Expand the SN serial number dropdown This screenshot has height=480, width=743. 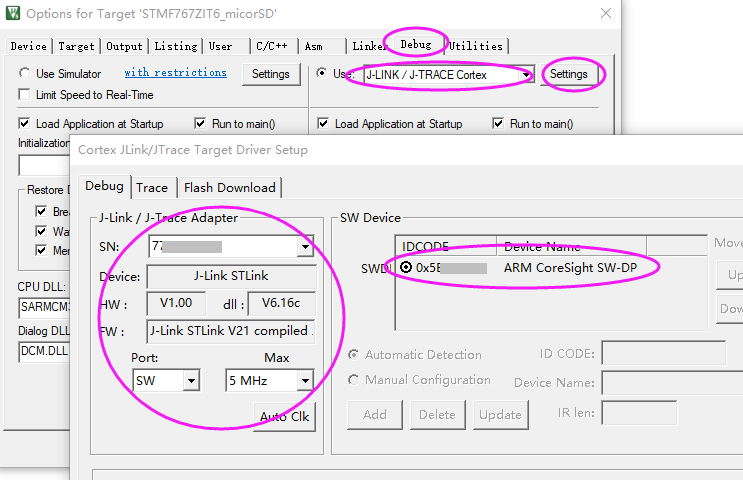pos(305,246)
